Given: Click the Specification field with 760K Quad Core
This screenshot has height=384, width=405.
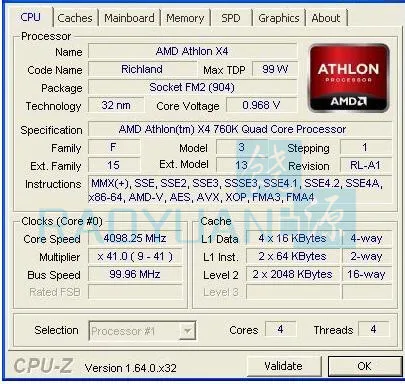Looking at the screenshot, I should [240, 129].
